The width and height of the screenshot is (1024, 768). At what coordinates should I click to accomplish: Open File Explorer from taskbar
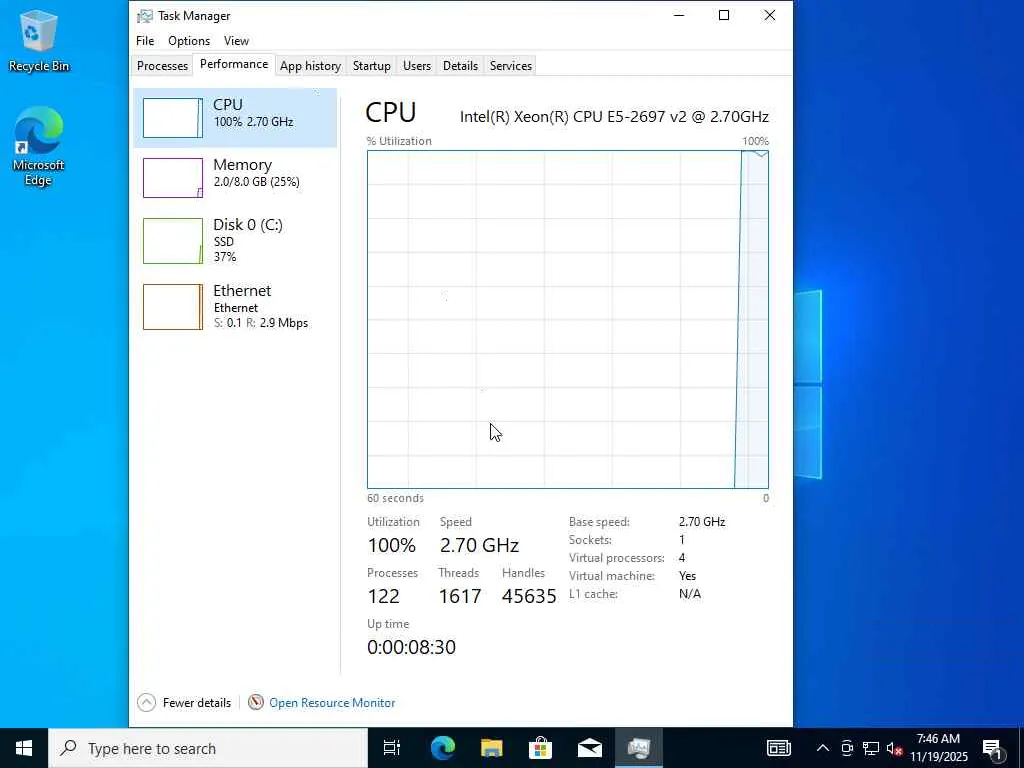coord(492,748)
